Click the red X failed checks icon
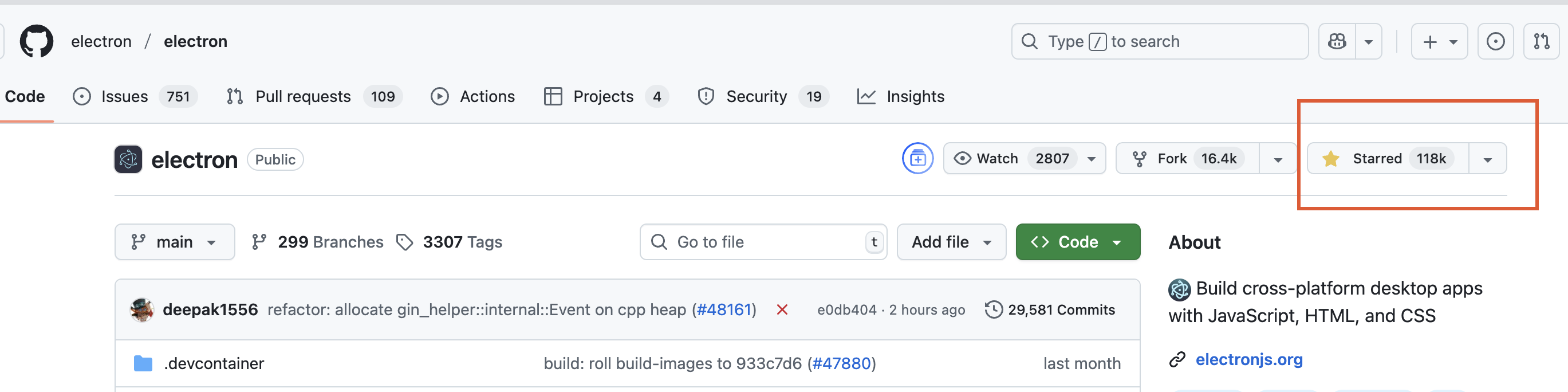Screen dimensions: 1568x392 [782, 310]
